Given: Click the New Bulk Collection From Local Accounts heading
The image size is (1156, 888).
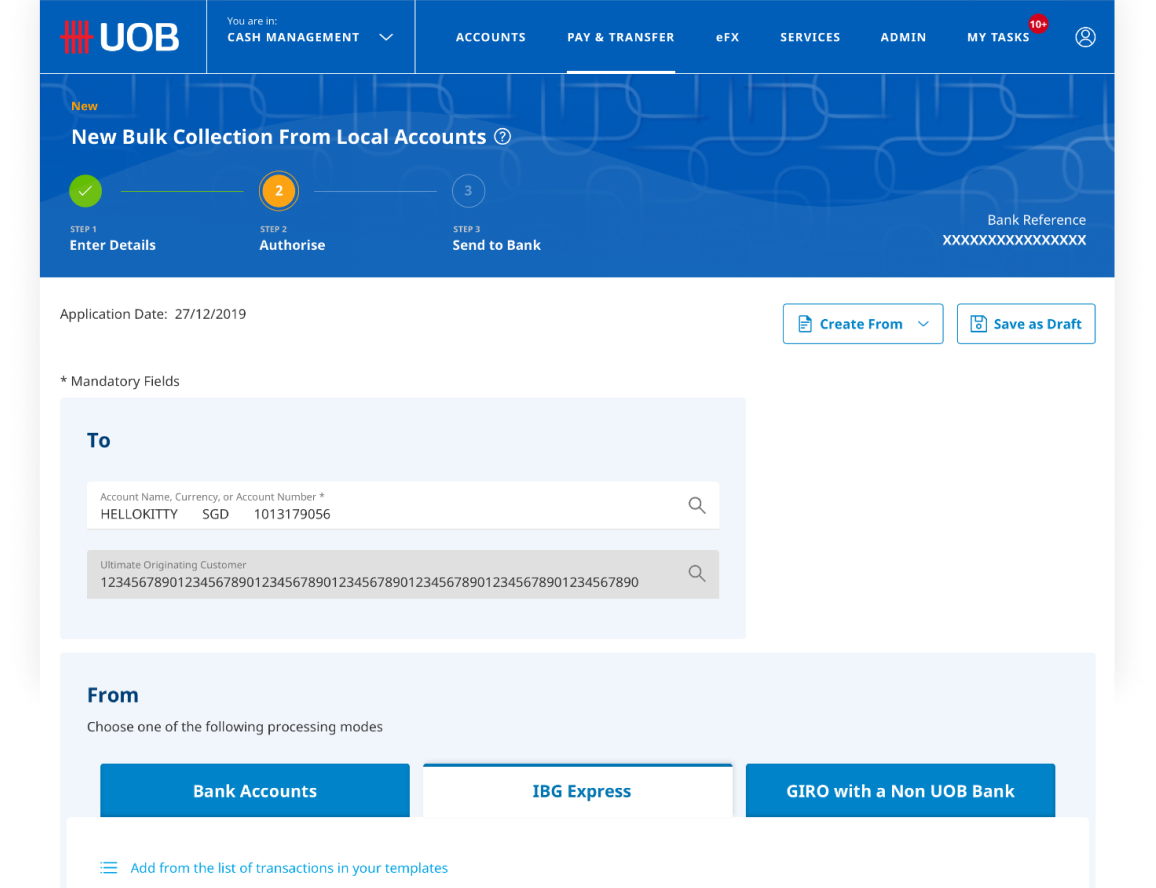Looking at the screenshot, I should point(279,136).
